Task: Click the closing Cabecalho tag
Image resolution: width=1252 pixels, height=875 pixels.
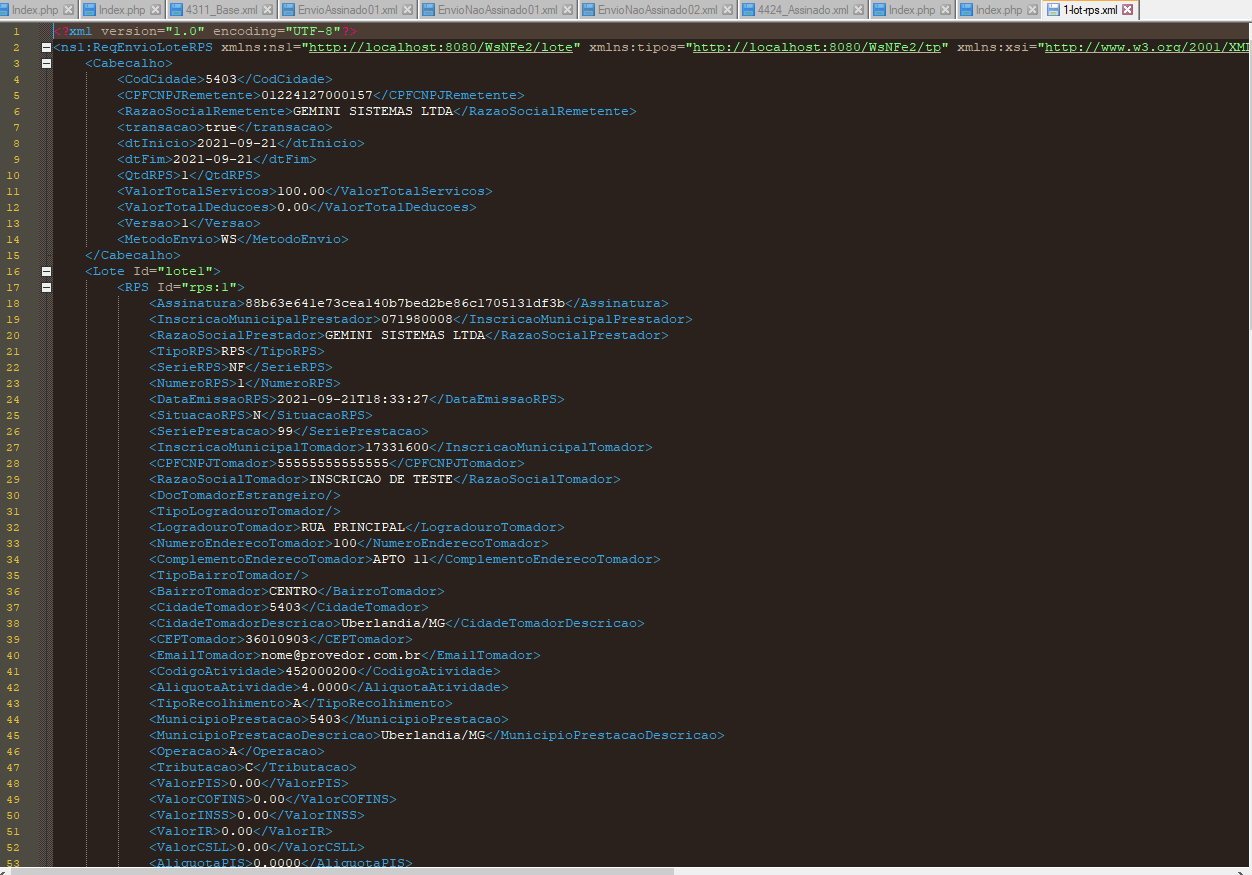Action: [133, 255]
